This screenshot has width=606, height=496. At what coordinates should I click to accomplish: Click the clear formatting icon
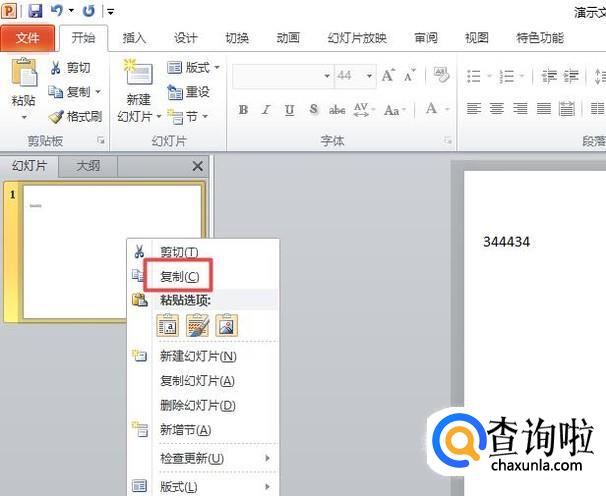[x=441, y=75]
